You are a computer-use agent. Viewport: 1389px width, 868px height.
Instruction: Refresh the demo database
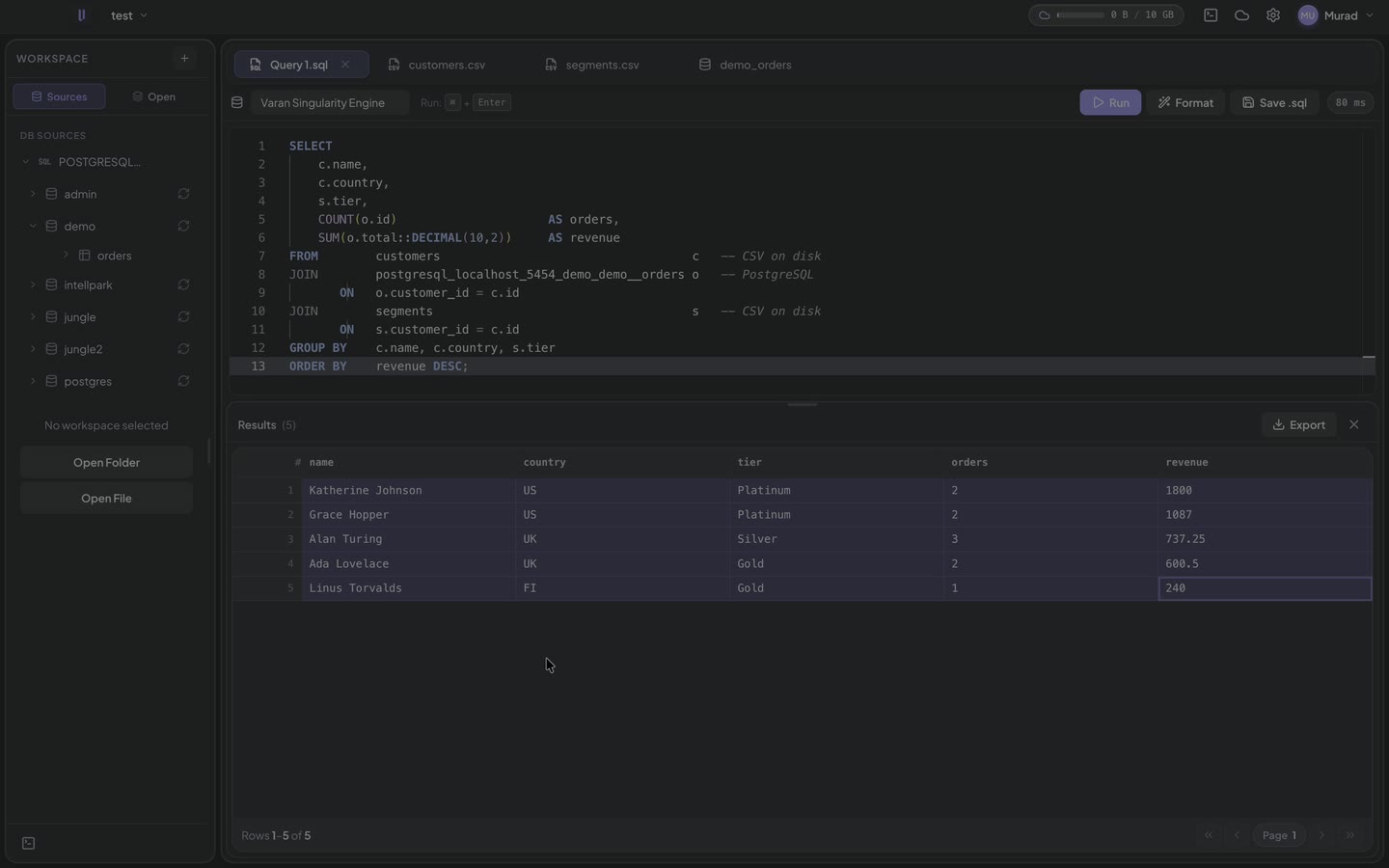pyautogui.click(x=183, y=226)
